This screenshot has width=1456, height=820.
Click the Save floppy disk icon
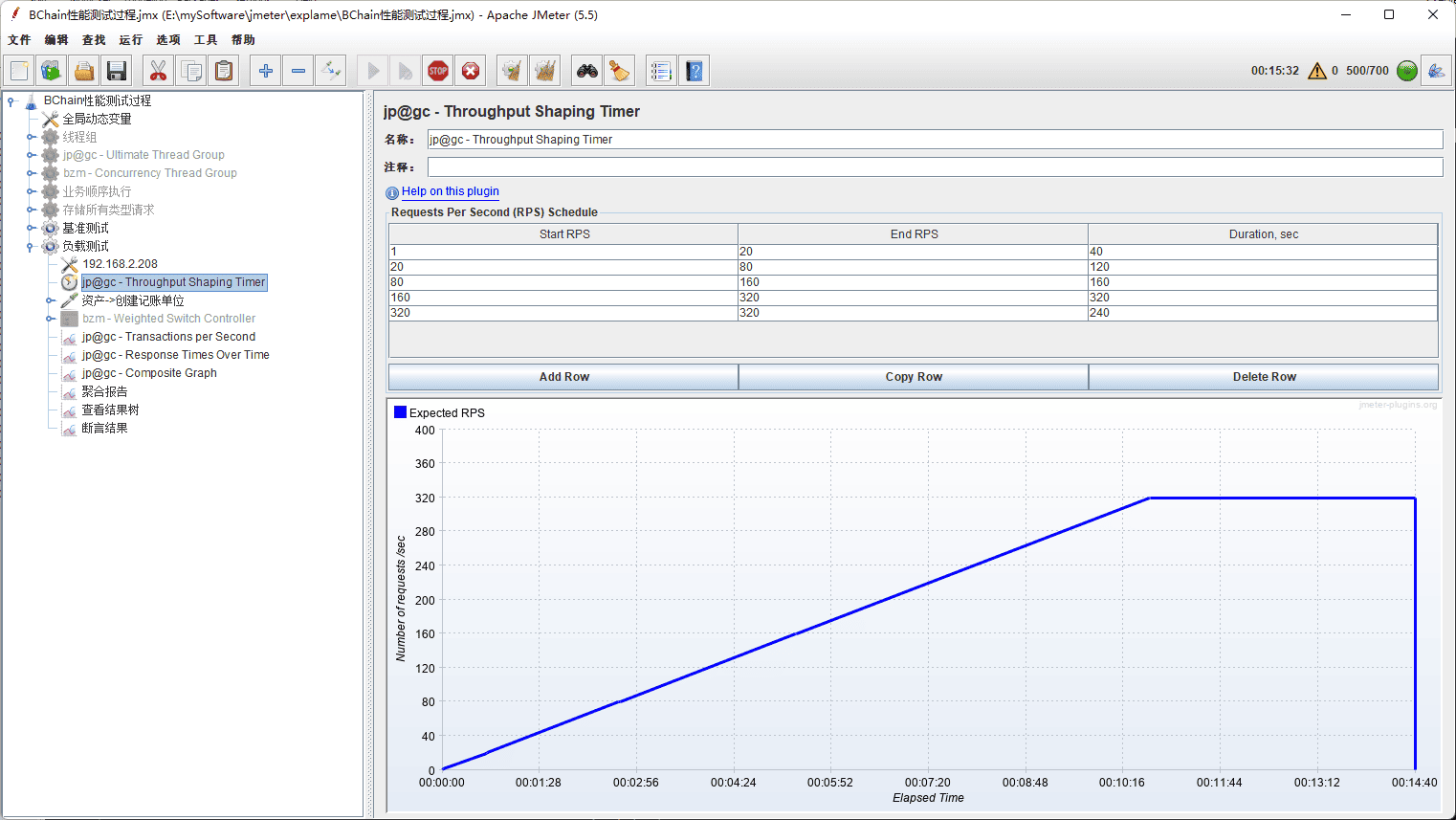(117, 71)
